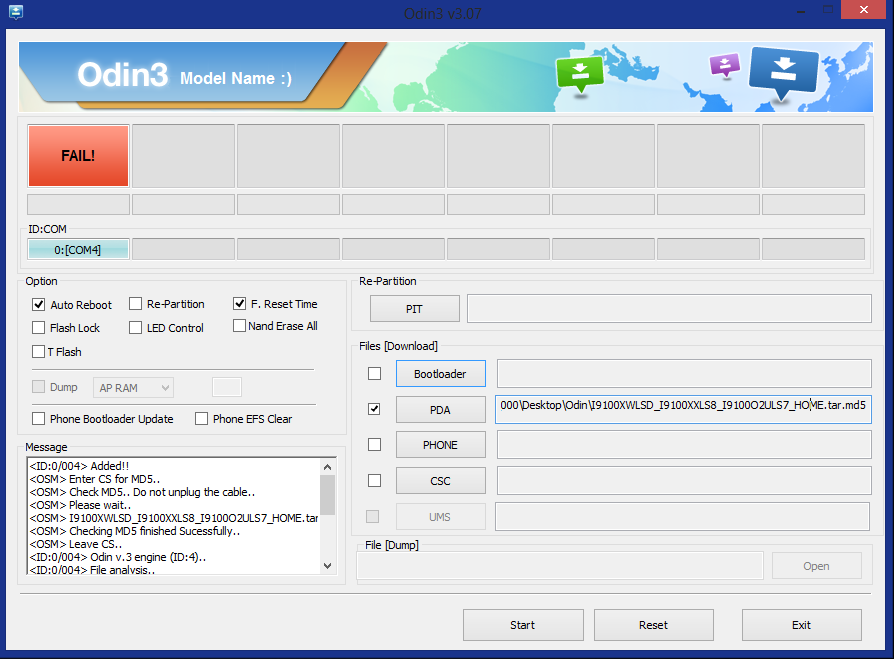This screenshot has height=659, width=894.
Task: Click the 'I9100XWLSD...HOME.tar' log line
Action: pyautogui.click(x=174, y=518)
